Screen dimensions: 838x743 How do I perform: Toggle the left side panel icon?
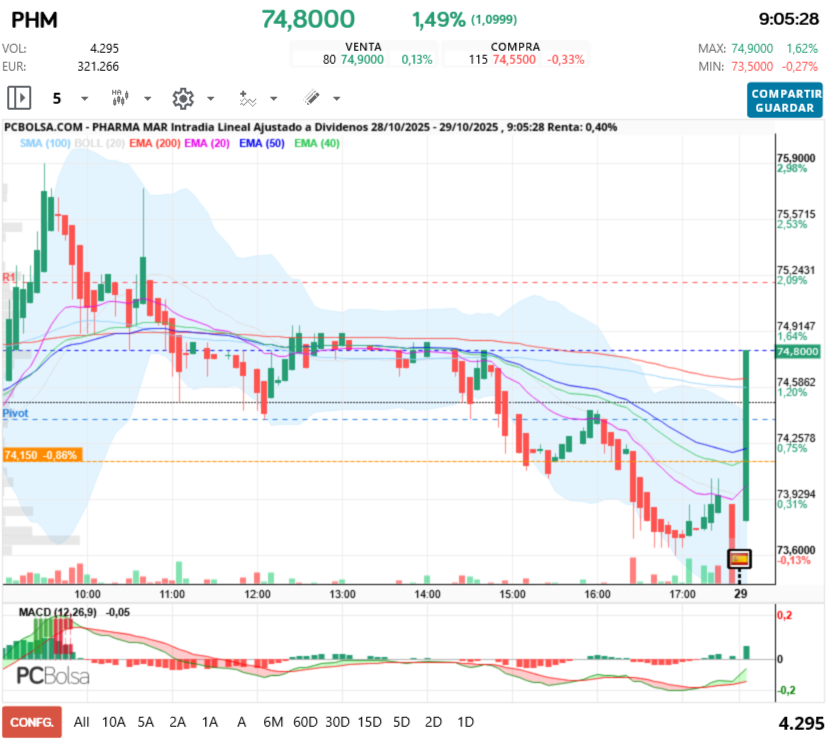click(19, 98)
